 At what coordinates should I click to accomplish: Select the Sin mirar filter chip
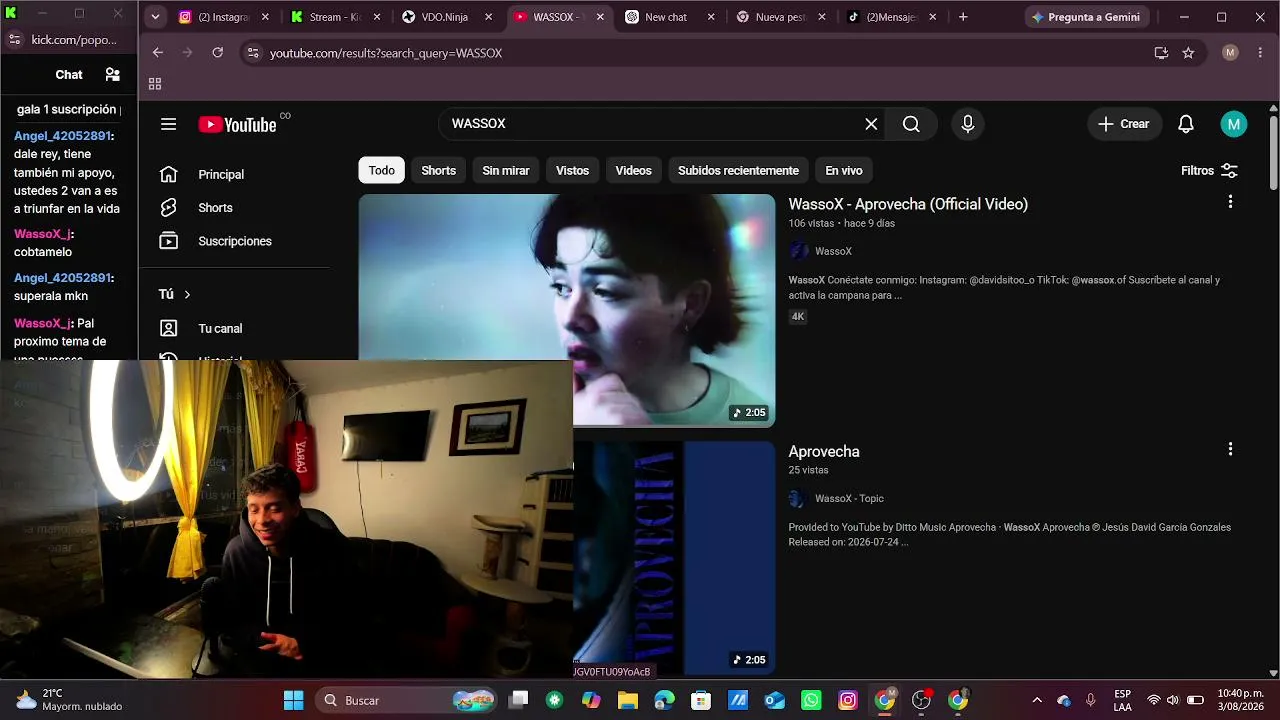tap(506, 170)
